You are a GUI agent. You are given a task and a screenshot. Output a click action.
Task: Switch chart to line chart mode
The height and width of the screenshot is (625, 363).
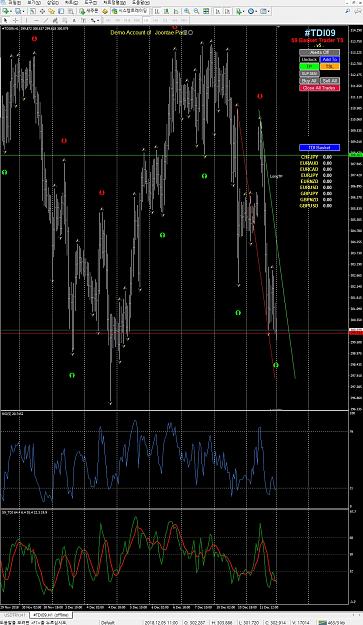click(x=176, y=11)
